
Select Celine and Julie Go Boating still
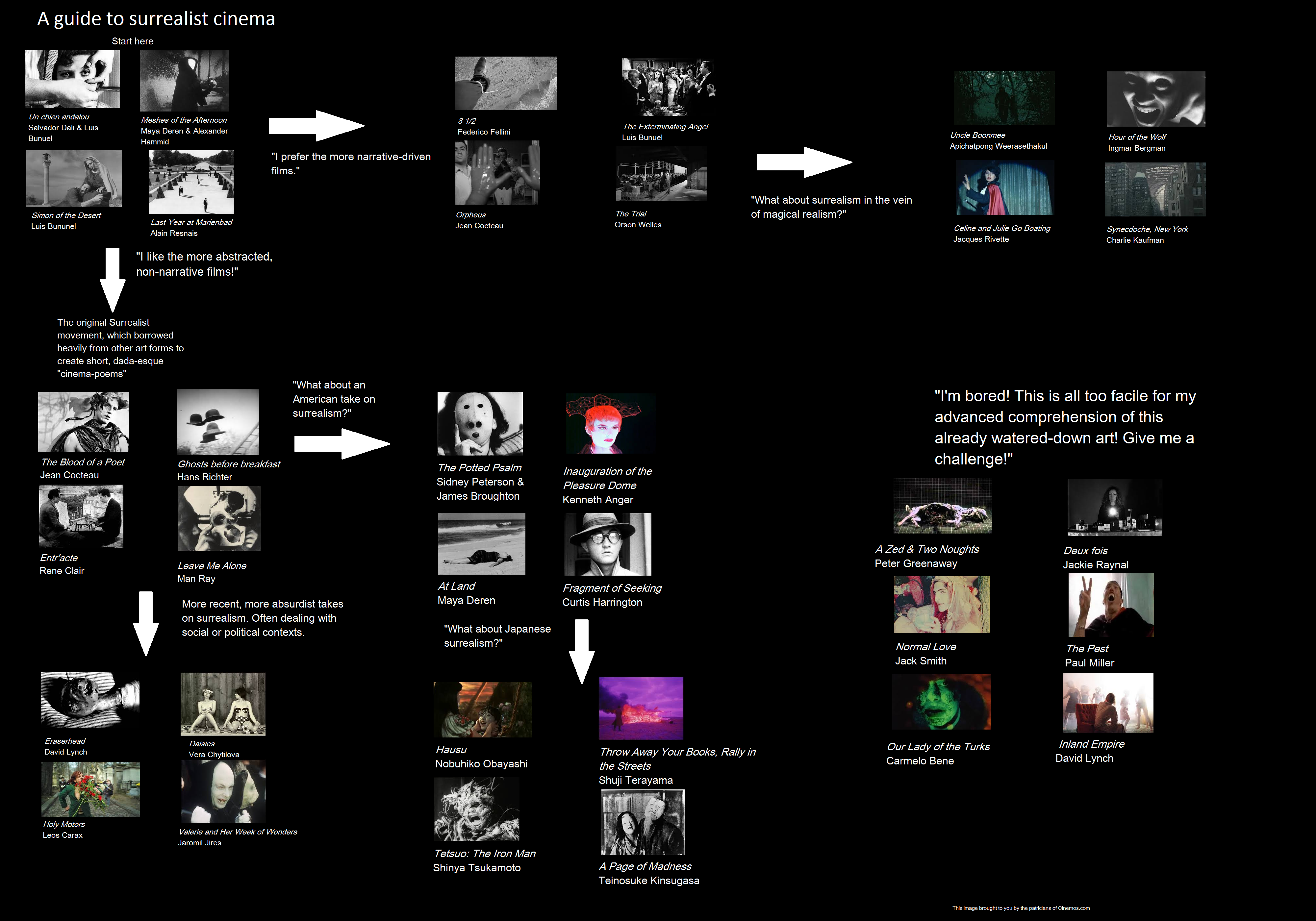1004,188
